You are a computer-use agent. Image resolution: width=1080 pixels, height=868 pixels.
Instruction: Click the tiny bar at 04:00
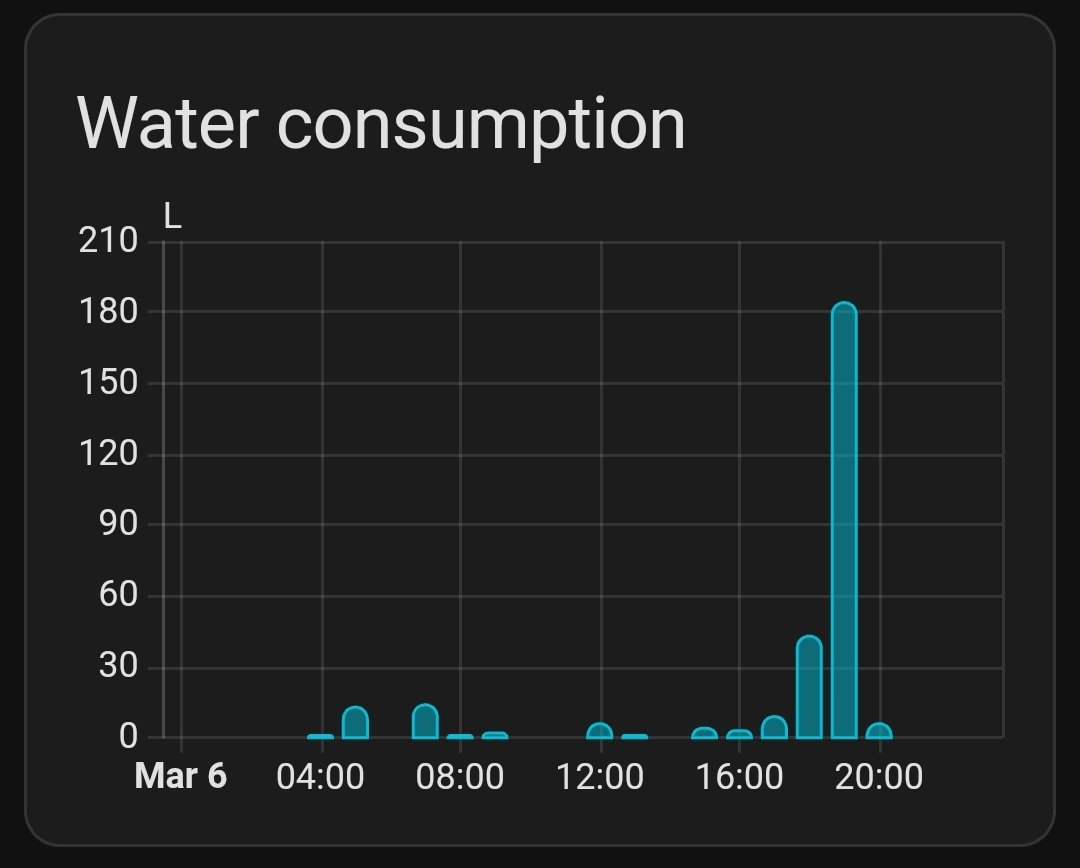[x=320, y=736]
